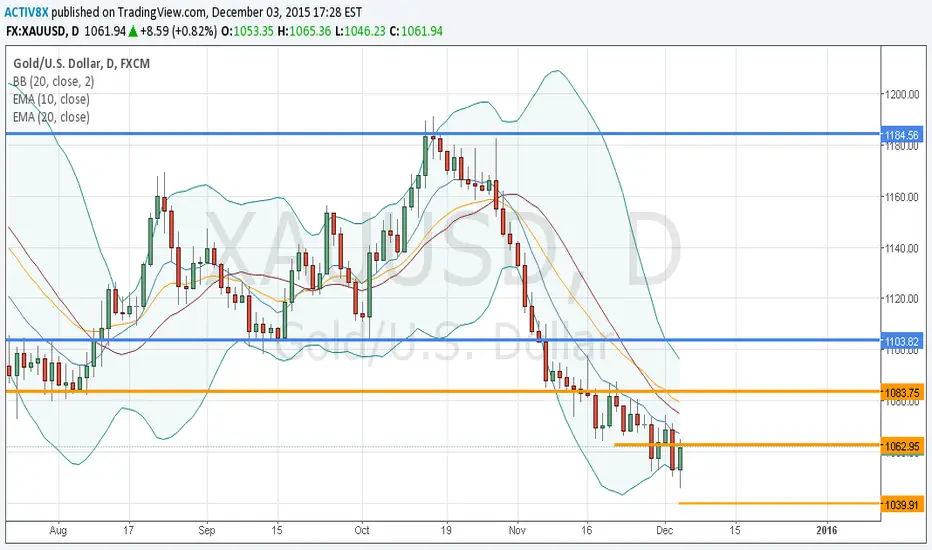
Task: Click the 2016 label on time axis
Action: click(x=826, y=530)
